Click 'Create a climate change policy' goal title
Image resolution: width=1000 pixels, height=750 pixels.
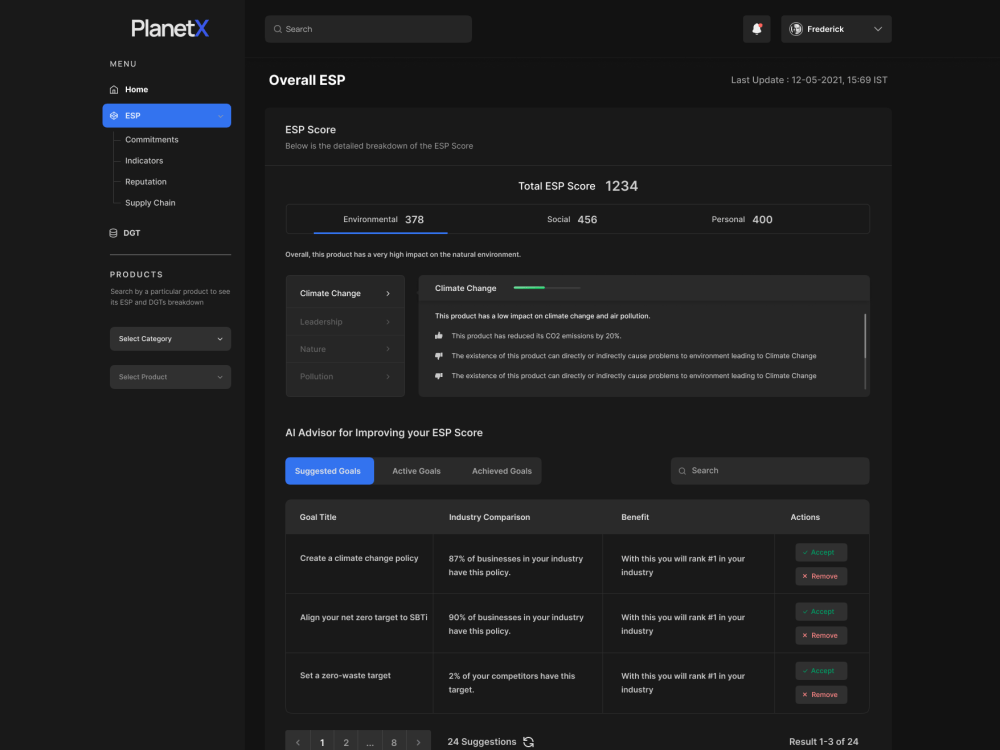tap(359, 558)
